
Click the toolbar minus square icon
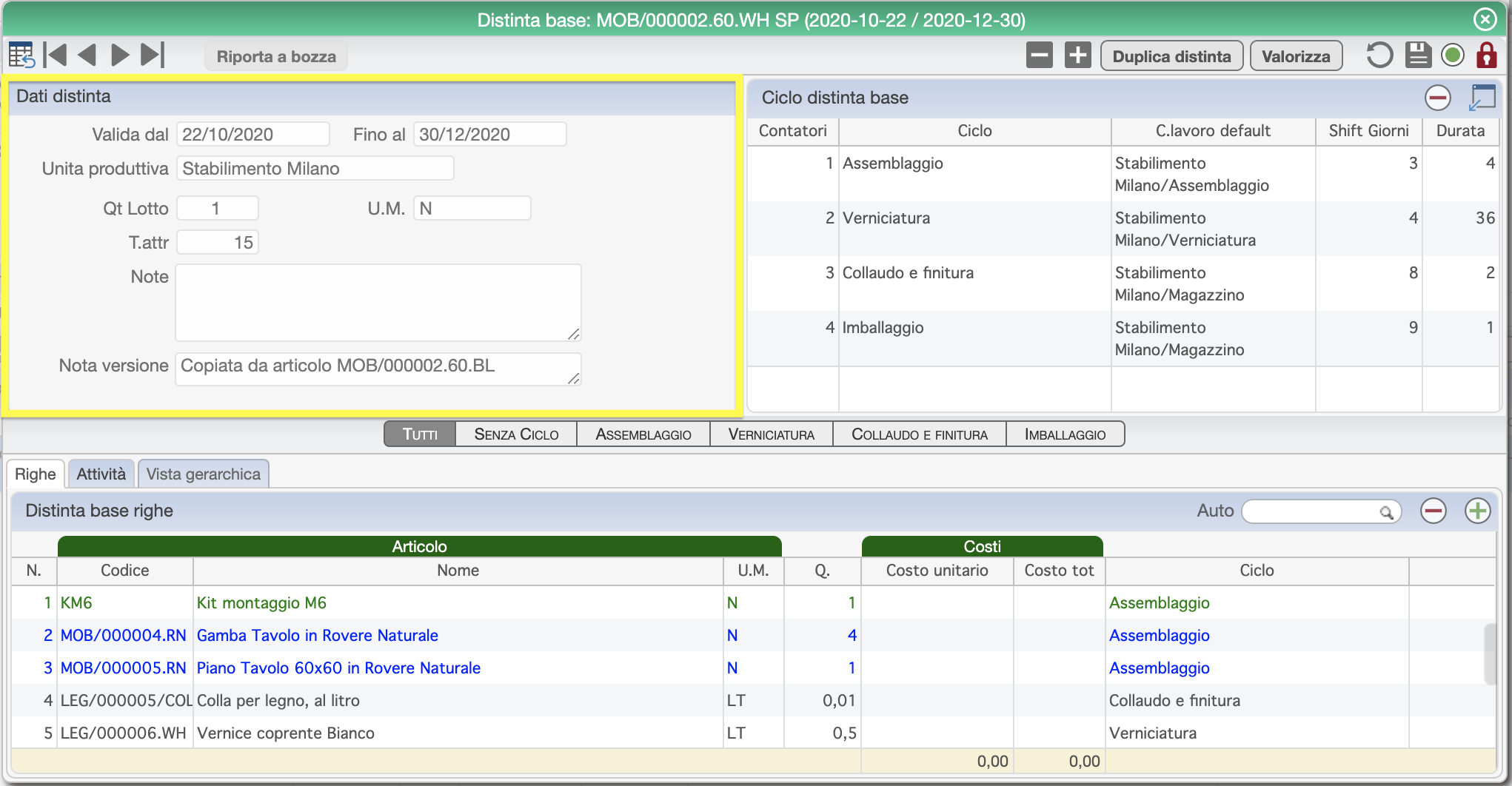click(x=1040, y=56)
